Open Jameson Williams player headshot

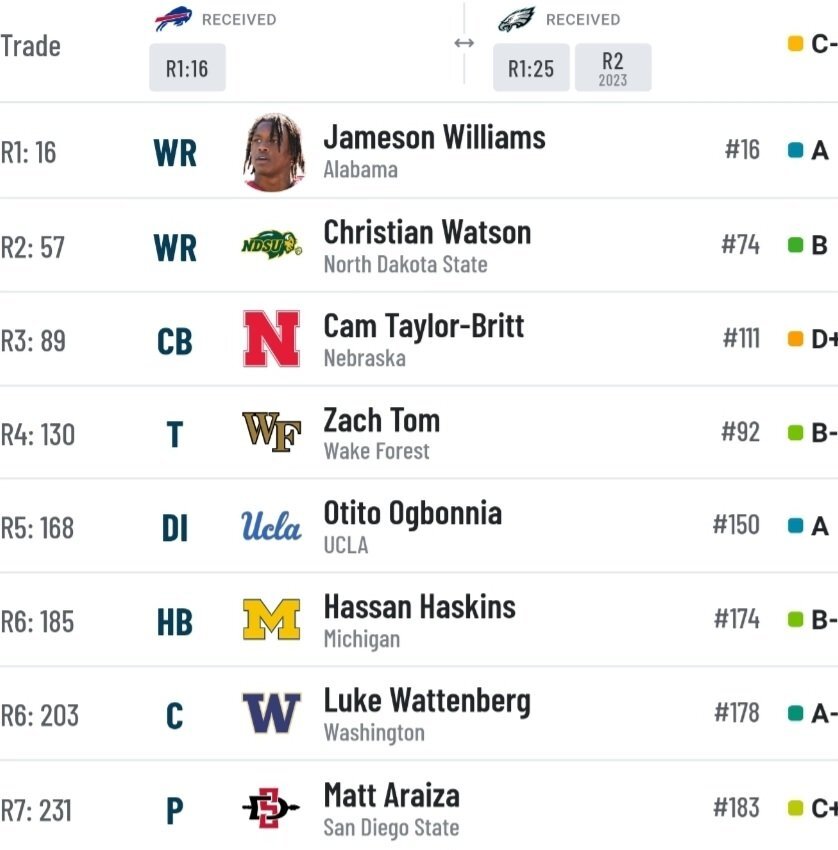point(273,152)
